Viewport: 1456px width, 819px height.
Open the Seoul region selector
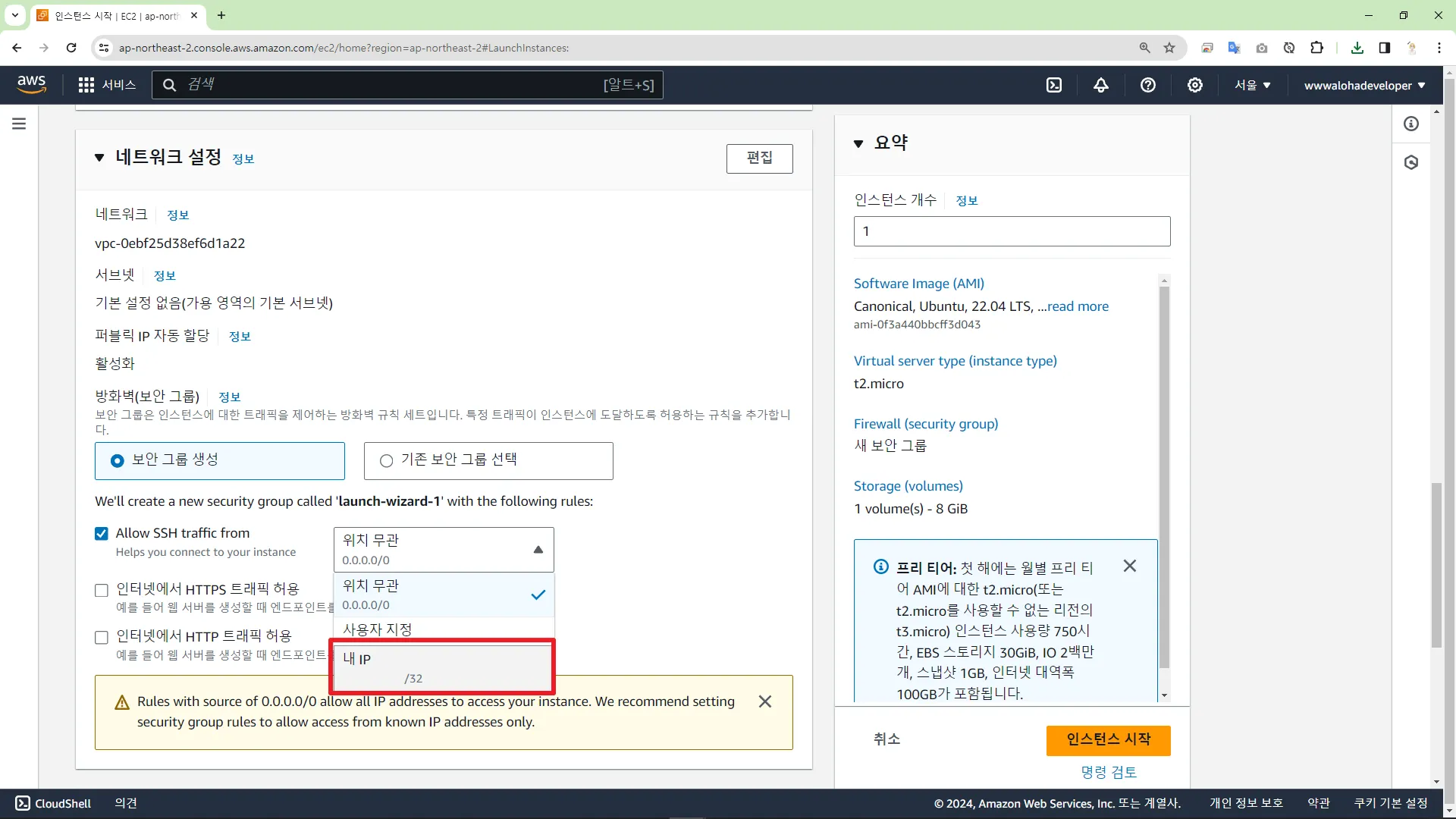[1252, 85]
